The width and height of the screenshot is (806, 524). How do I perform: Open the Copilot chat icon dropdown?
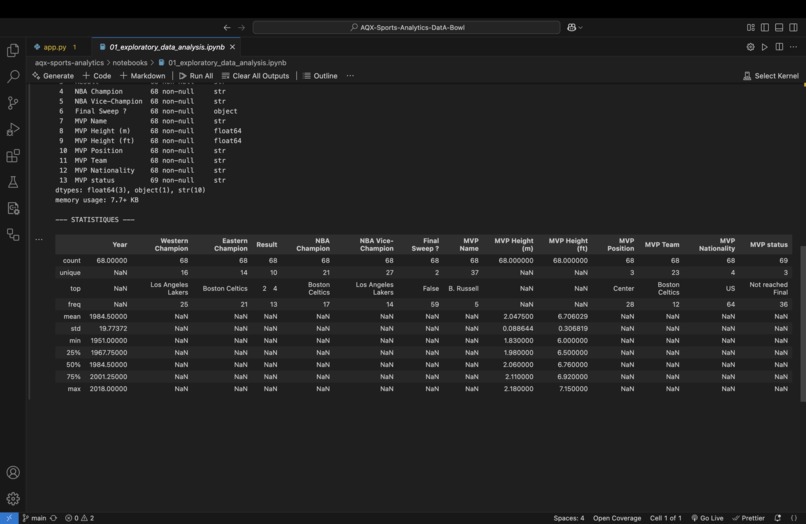point(574,27)
